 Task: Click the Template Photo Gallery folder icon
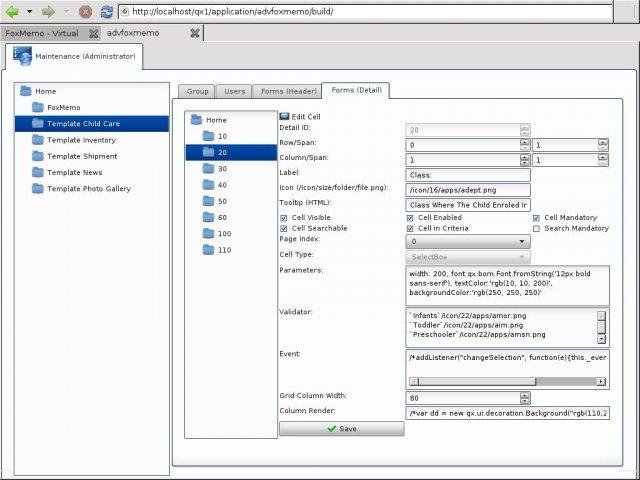[x=38, y=189]
